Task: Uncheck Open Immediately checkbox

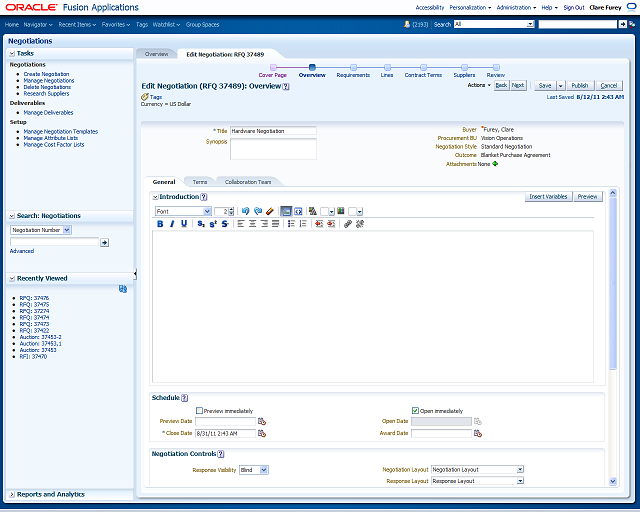Action: (x=415, y=410)
